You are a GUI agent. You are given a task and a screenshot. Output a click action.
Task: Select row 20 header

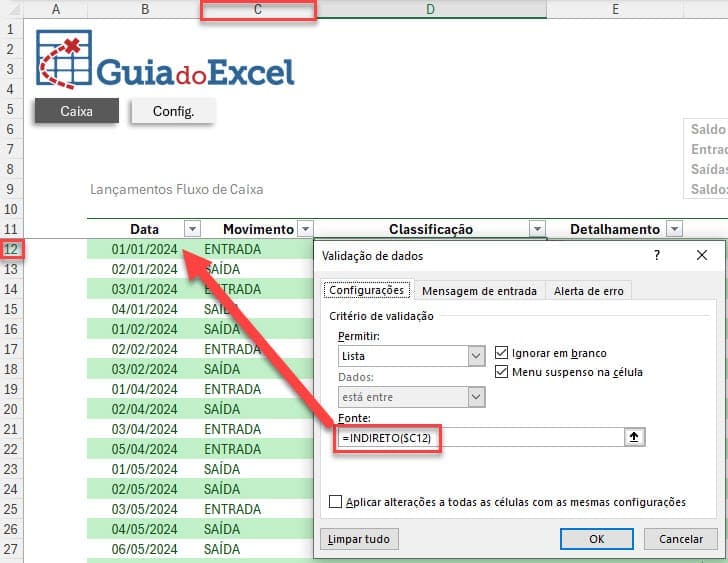pyautogui.click(x=11, y=409)
